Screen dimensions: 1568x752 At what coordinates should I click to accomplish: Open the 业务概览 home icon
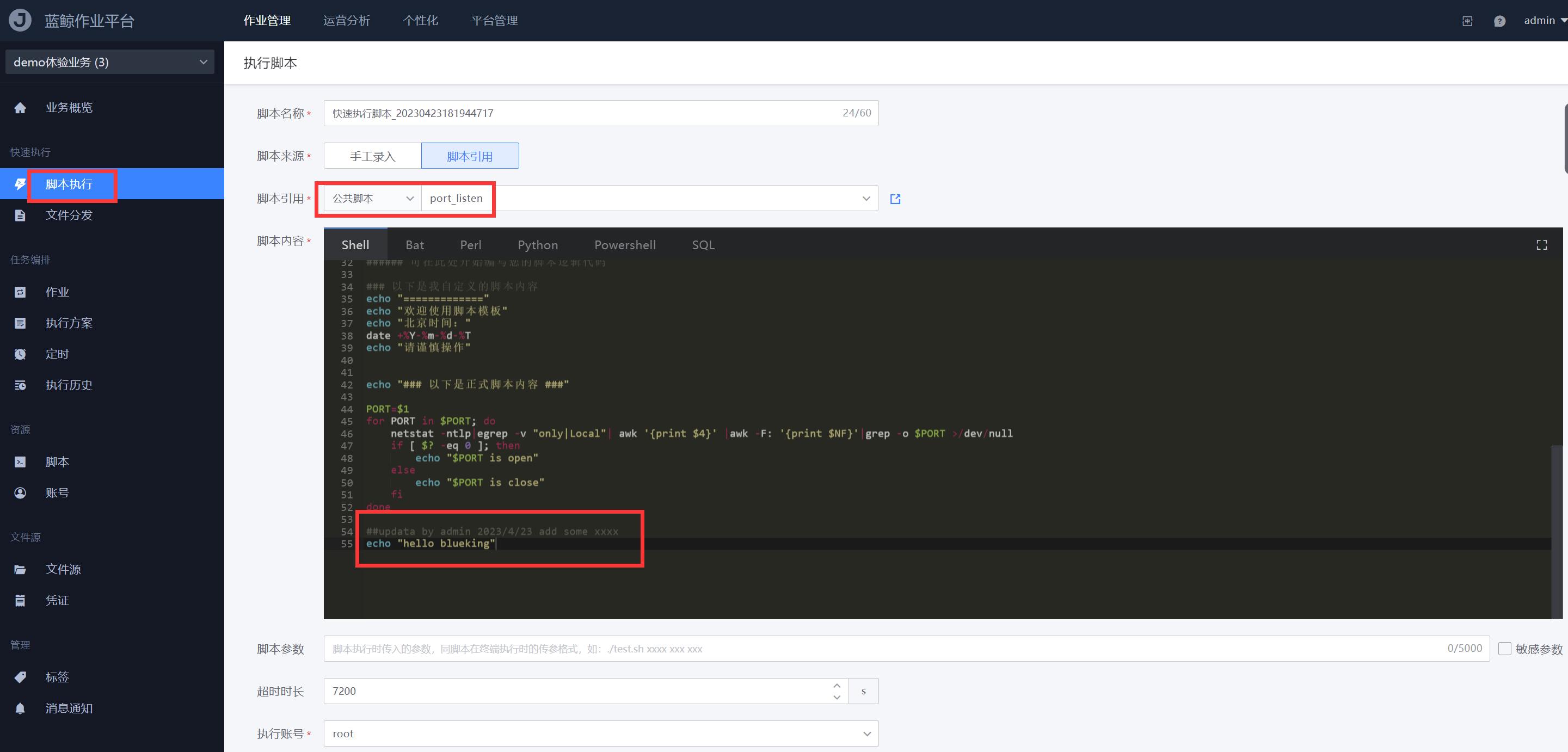coord(20,108)
